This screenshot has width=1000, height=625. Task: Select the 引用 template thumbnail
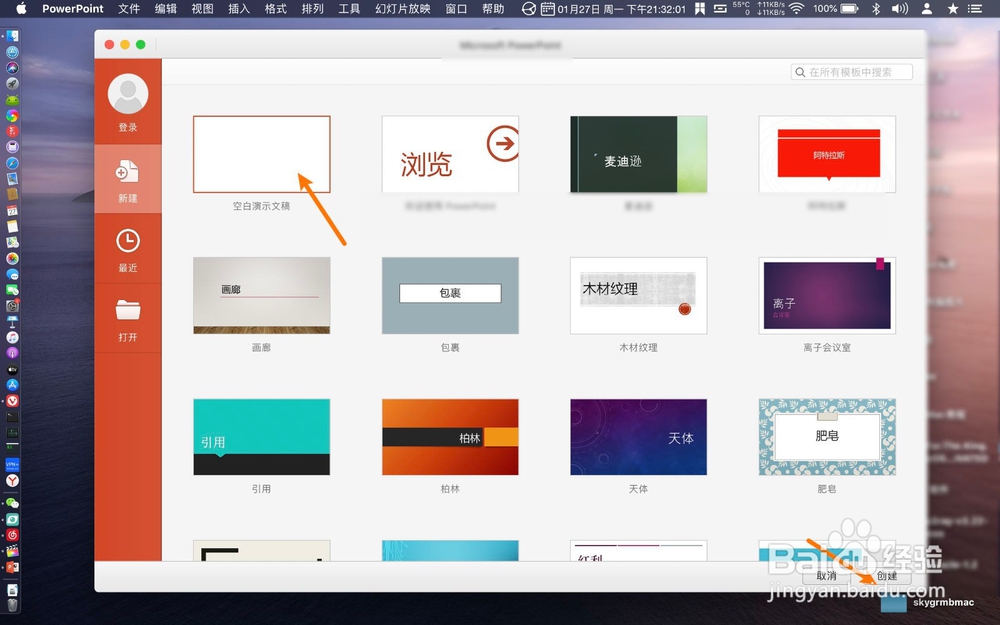261,437
